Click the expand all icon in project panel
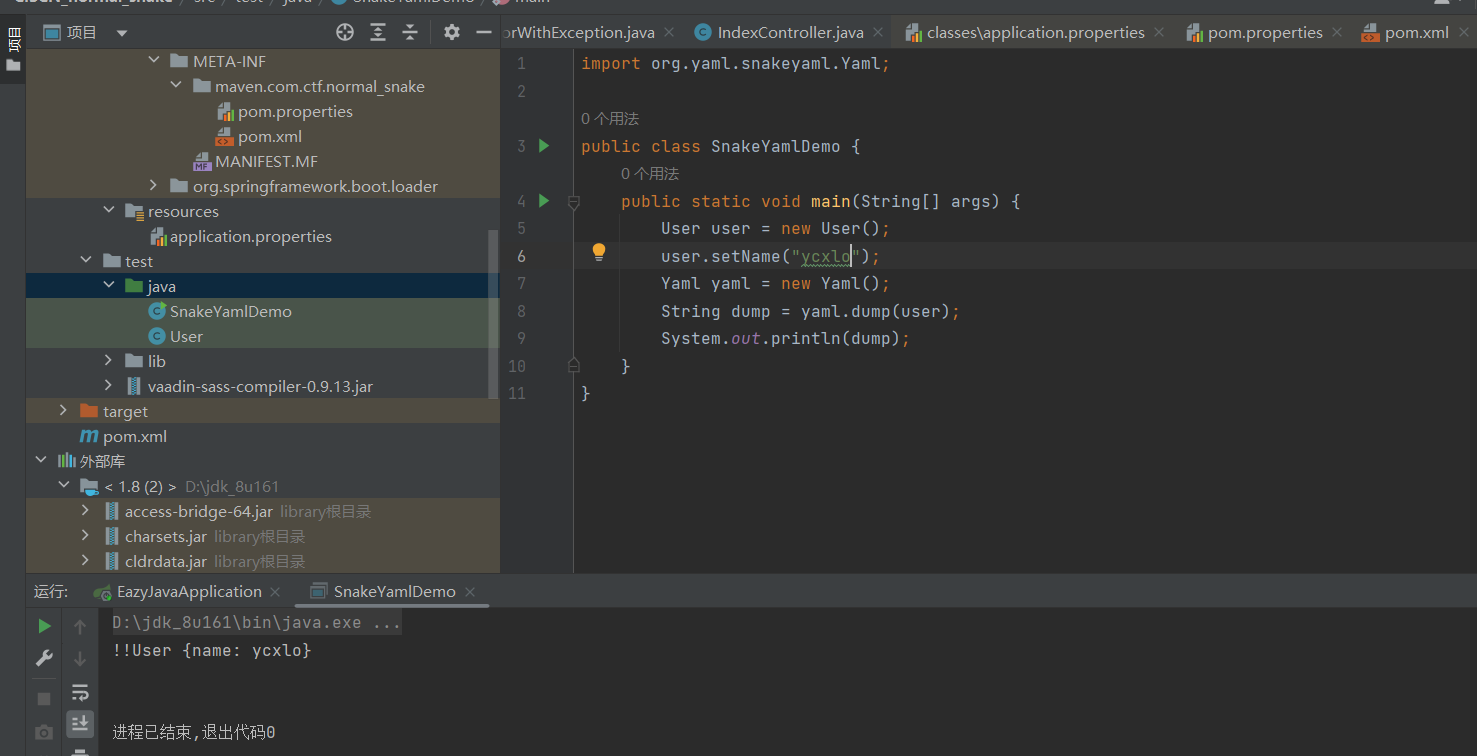The image size is (1477, 756). [378, 33]
